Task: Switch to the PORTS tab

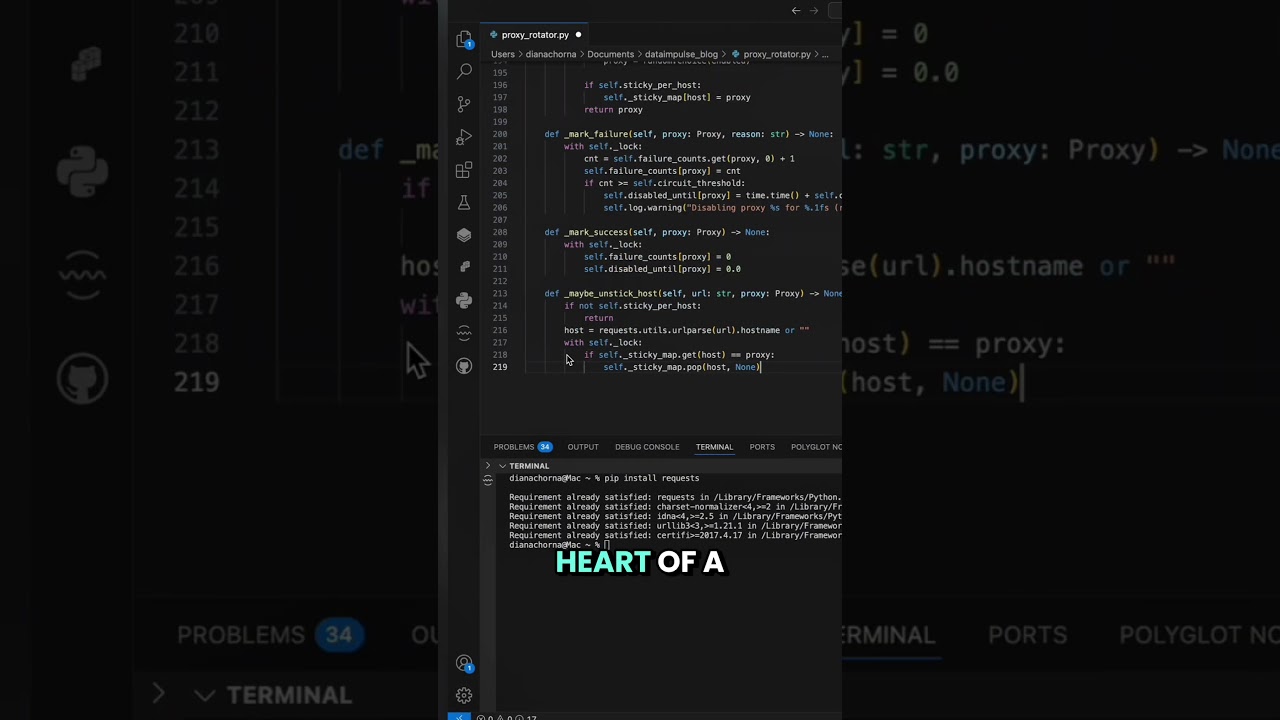Action: click(x=762, y=447)
